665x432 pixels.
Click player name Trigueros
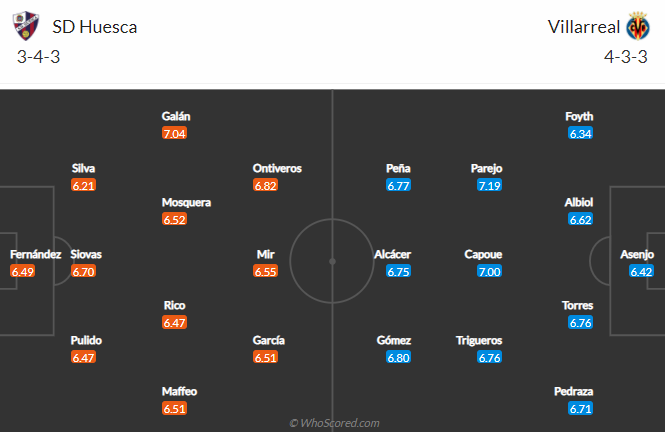479,340
